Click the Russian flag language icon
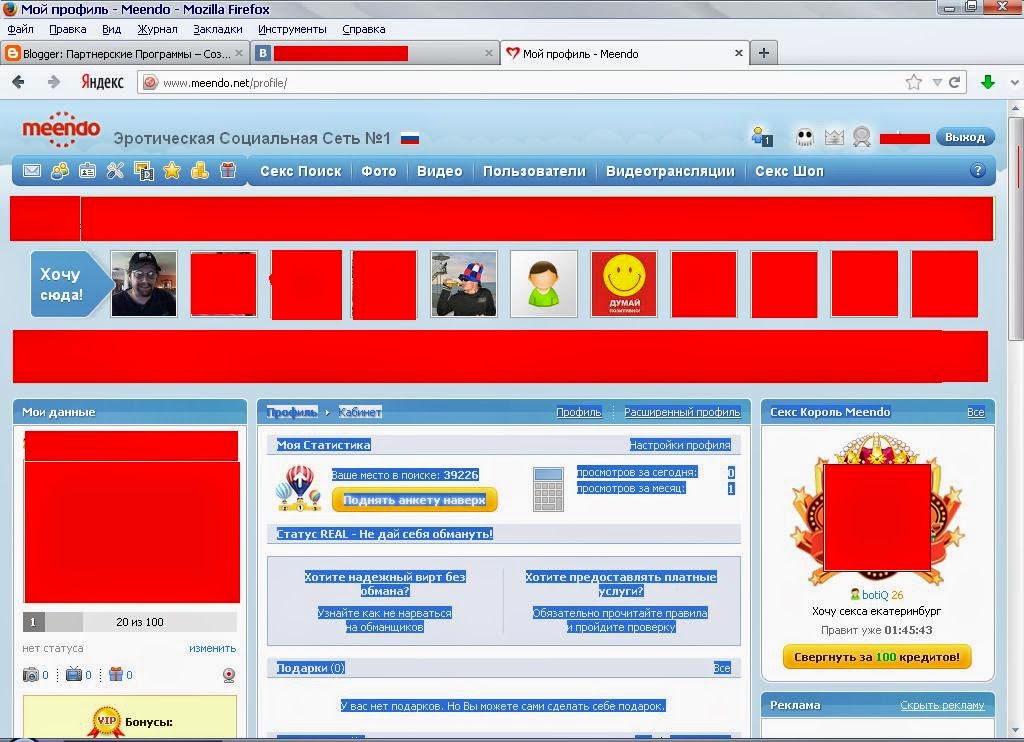The width and height of the screenshot is (1024, 742). (x=410, y=138)
